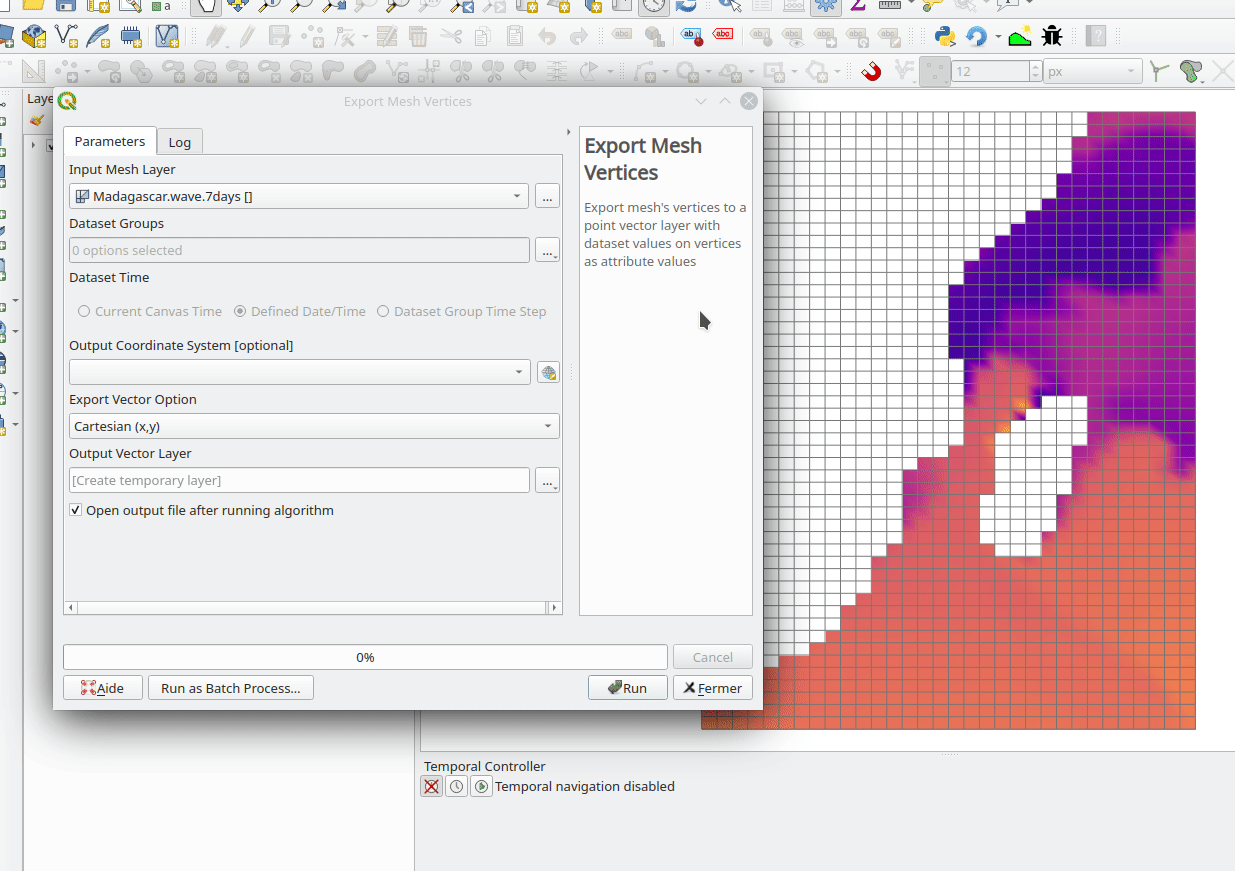Click the black bug debug icon
Image resolution: width=1235 pixels, height=871 pixels.
click(1052, 37)
